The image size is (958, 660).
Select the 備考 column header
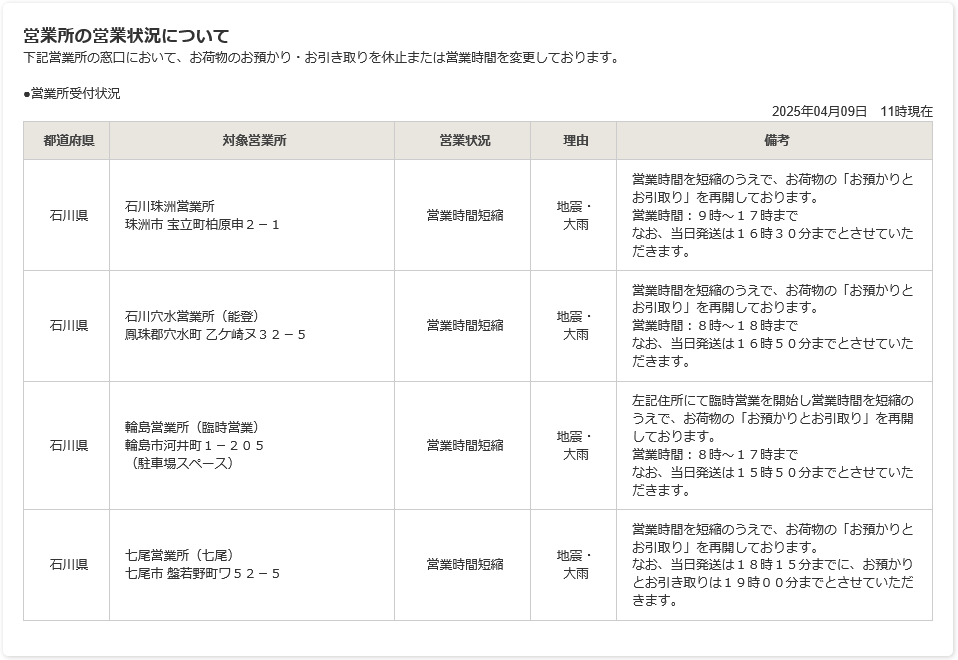point(775,141)
